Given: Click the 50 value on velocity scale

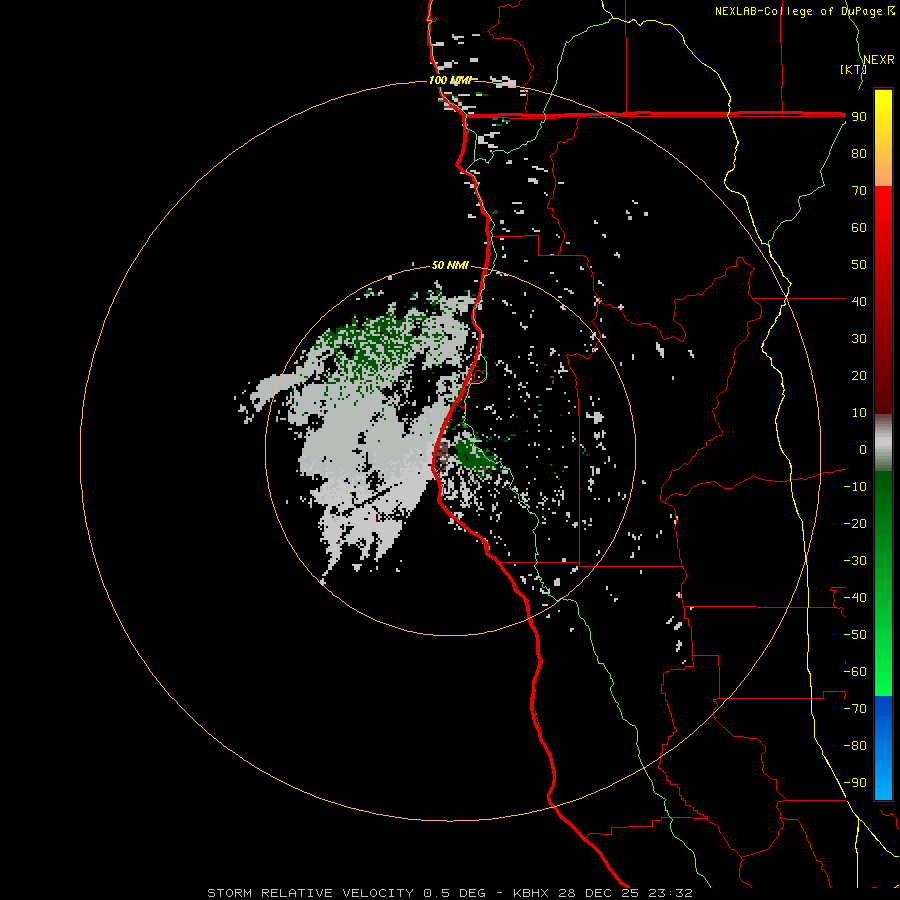Looking at the screenshot, I should tap(859, 265).
